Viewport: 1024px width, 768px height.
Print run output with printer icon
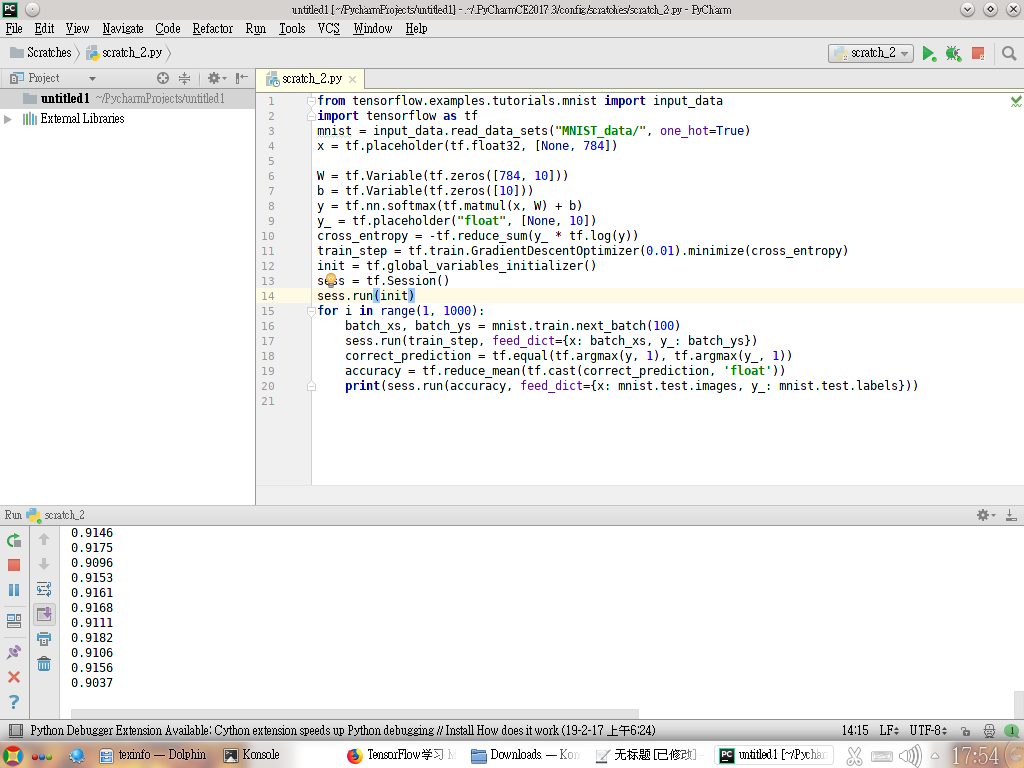click(x=44, y=639)
